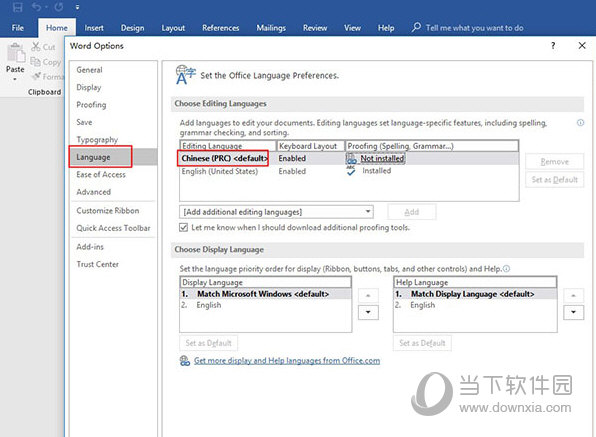Select the Language options category
Screen dimensions: 596x437
pos(113,157)
